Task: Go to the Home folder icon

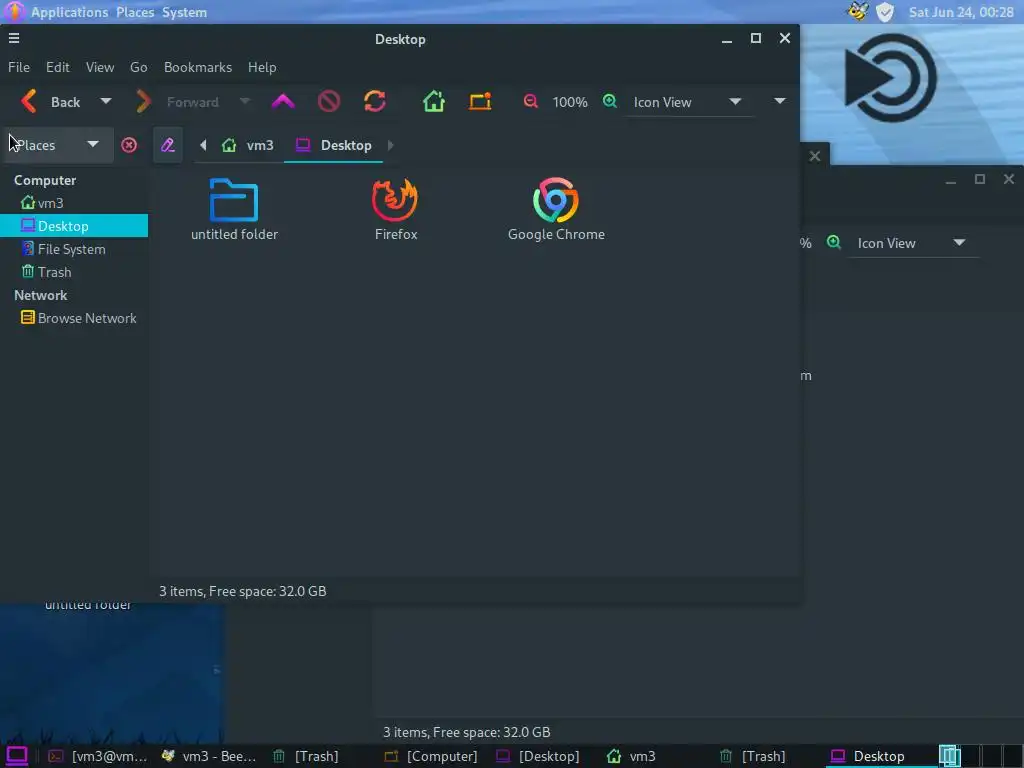Action: click(434, 101)
